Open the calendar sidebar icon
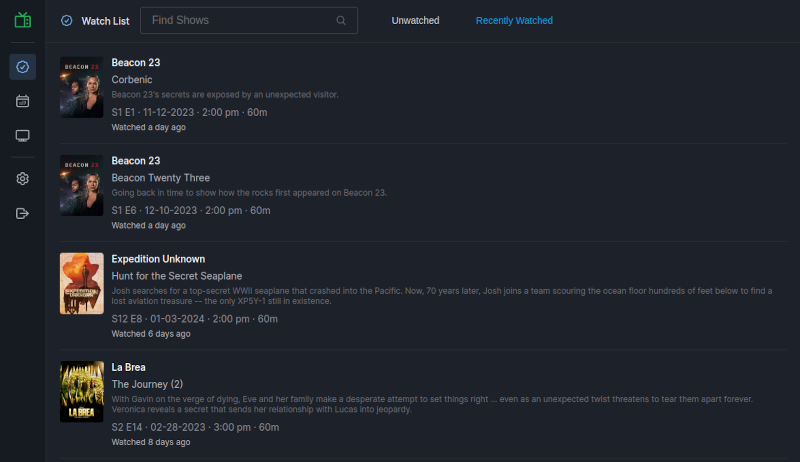The width and height of the screenshot is (800, 462). [22, 101]
